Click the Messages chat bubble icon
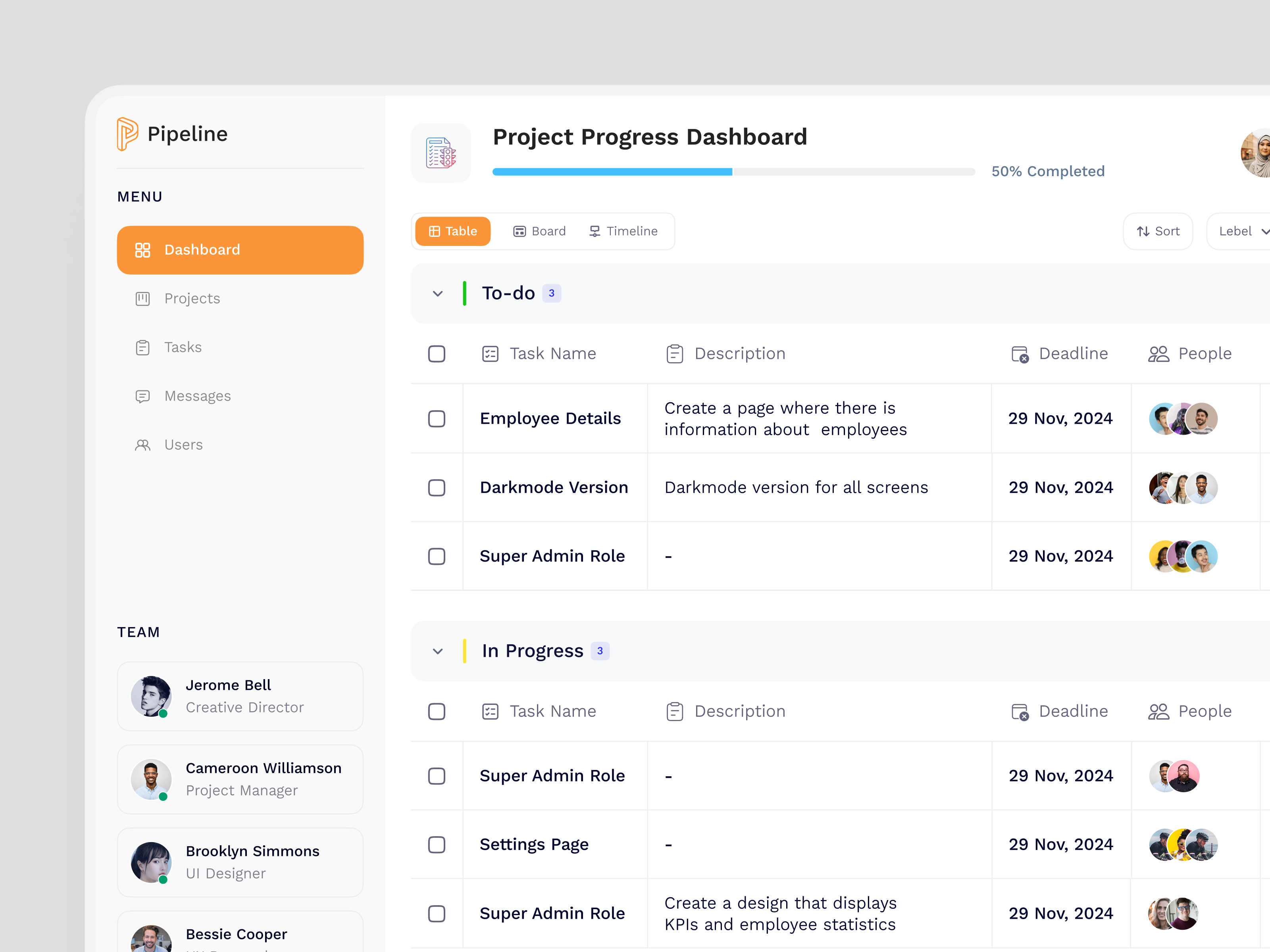Screen dimensions: 1270x952 [142, 396]
